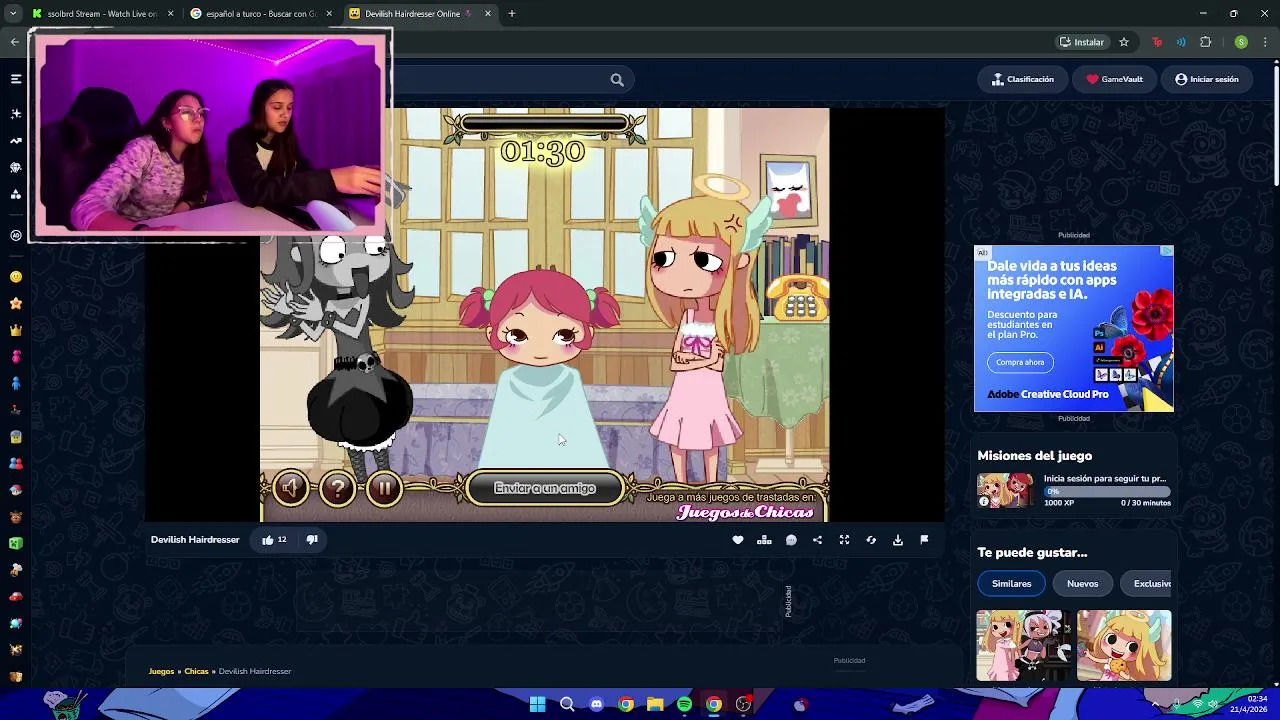1280x720 pixels.
Task: Click the Chicas breadcrumb link
Action: (196, 671)
